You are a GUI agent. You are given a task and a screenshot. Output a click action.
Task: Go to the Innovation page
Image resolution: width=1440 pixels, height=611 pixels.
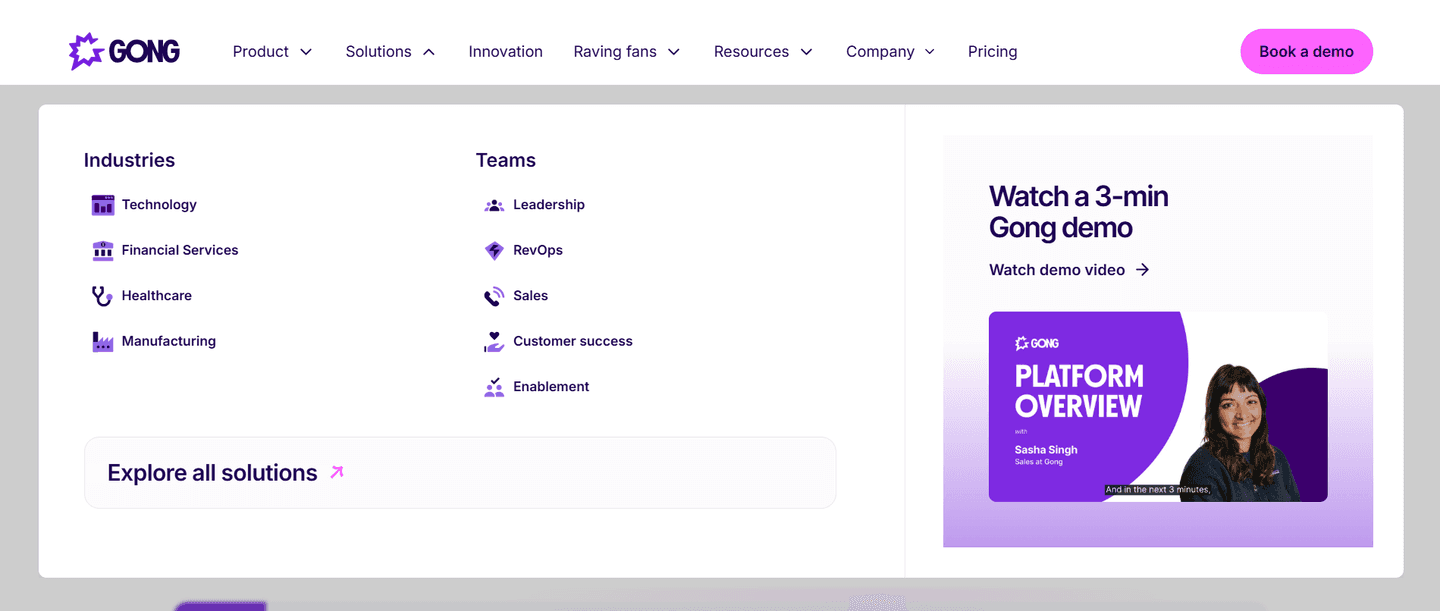coord(506,51)
